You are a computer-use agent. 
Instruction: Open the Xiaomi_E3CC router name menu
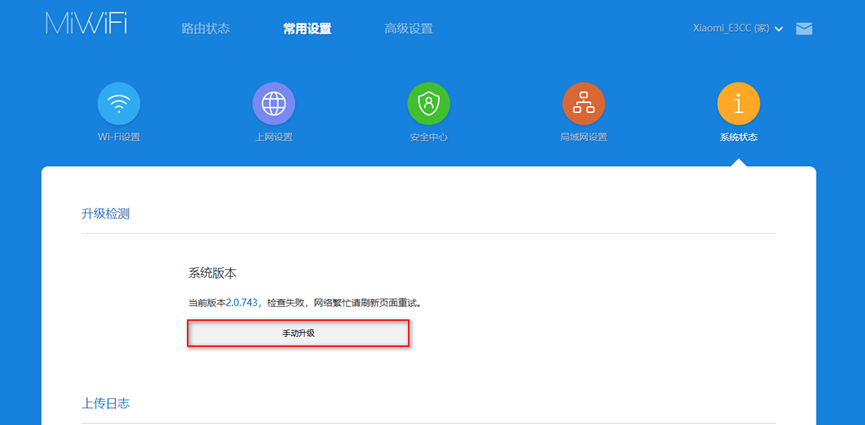pos(730,28)
